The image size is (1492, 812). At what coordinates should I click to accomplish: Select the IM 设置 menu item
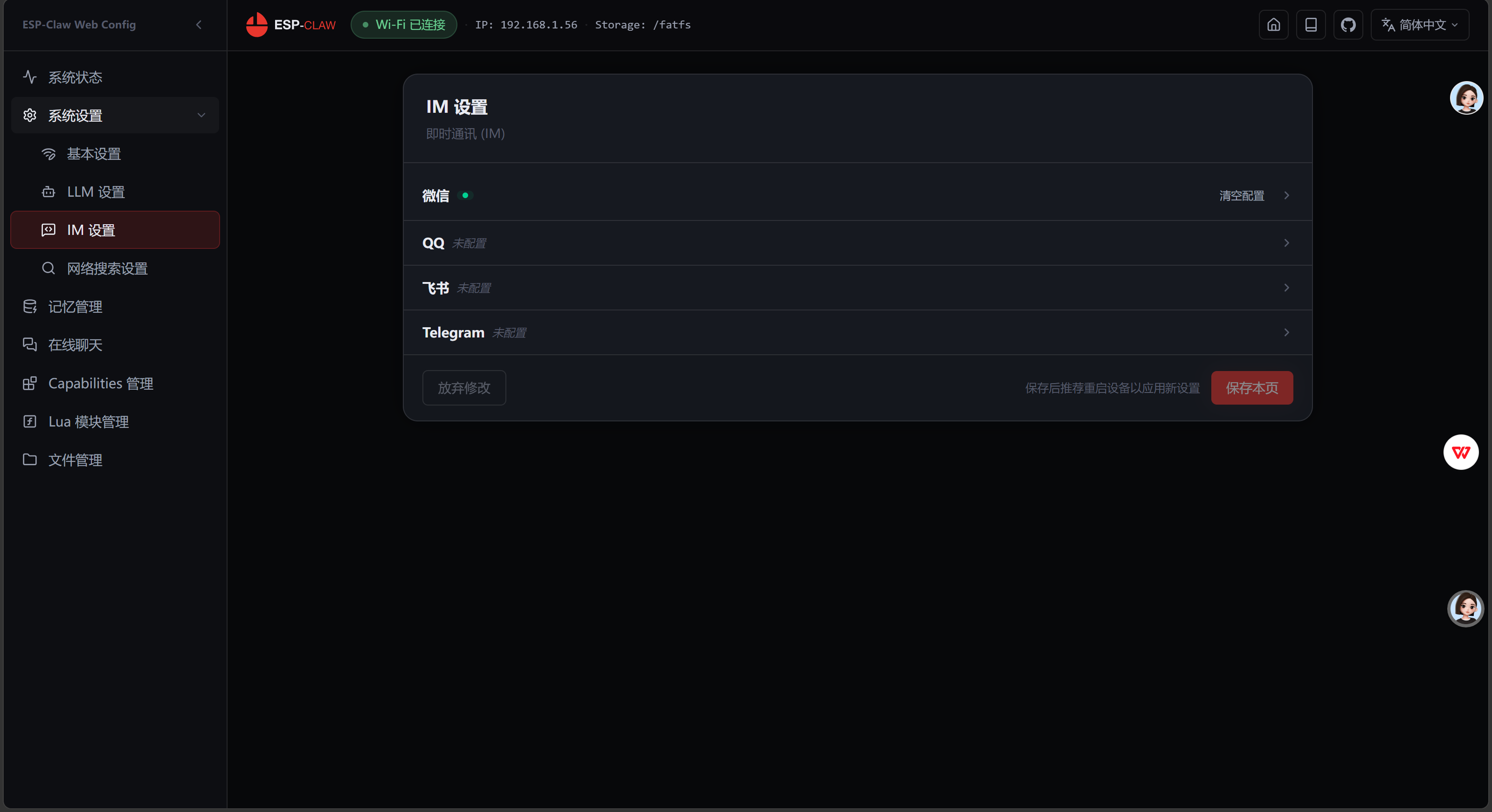(x=115, y=230)
